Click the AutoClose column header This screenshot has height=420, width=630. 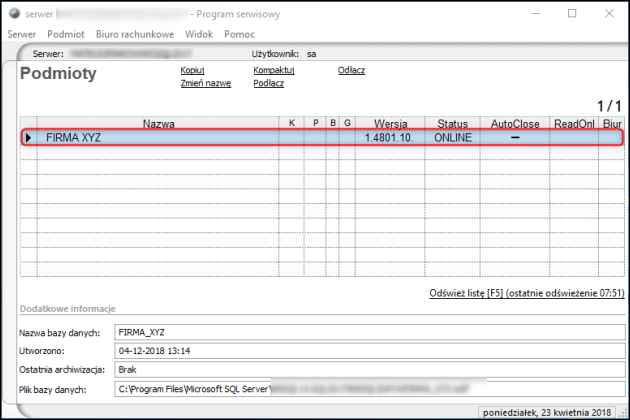coord(515,123)
